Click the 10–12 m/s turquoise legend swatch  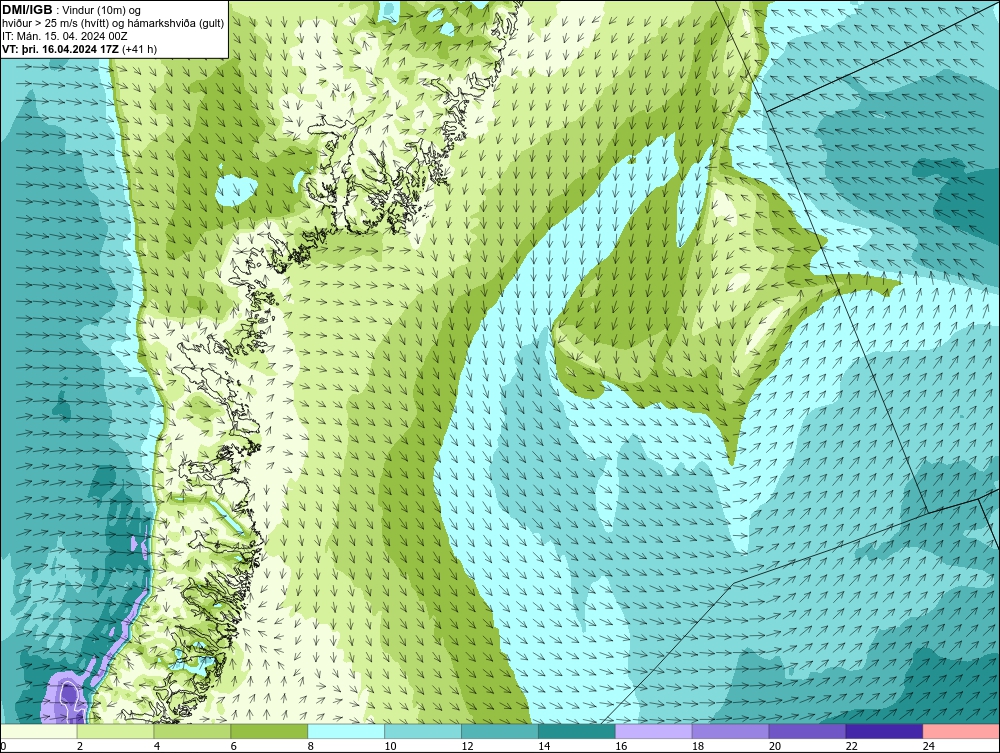pos(423,731)
